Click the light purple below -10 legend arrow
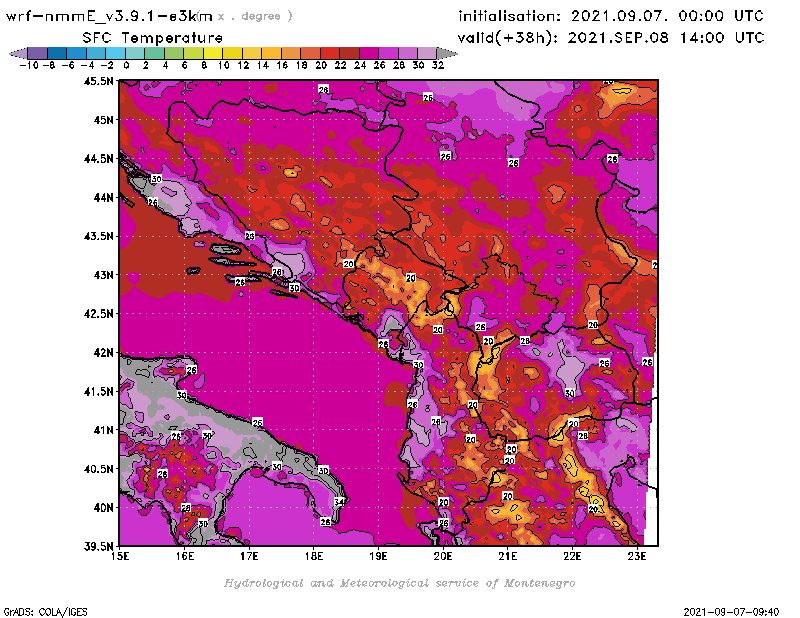The width and height of the screenshot is (800, 618). pos(19,53)
